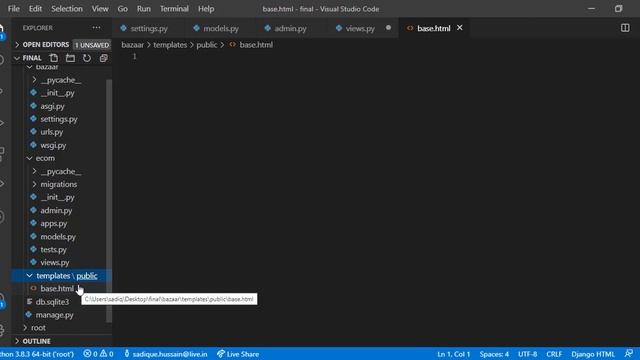The image size is (640, 360).
Task: Open feedback icon at status bar end
Action: [x=629, y=353]
